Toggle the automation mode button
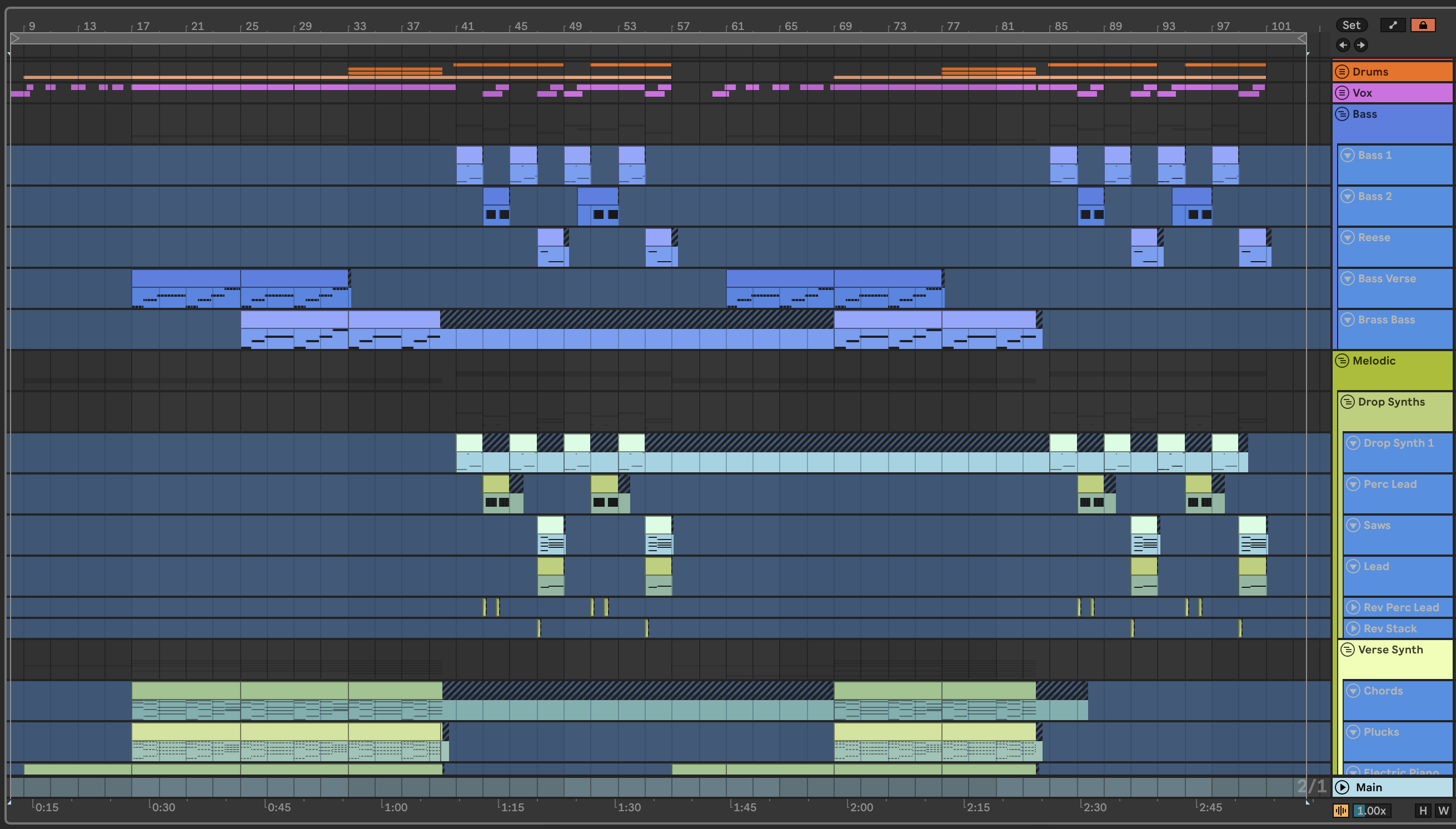The image size is (1456, 829). [x=1392, y=25]
